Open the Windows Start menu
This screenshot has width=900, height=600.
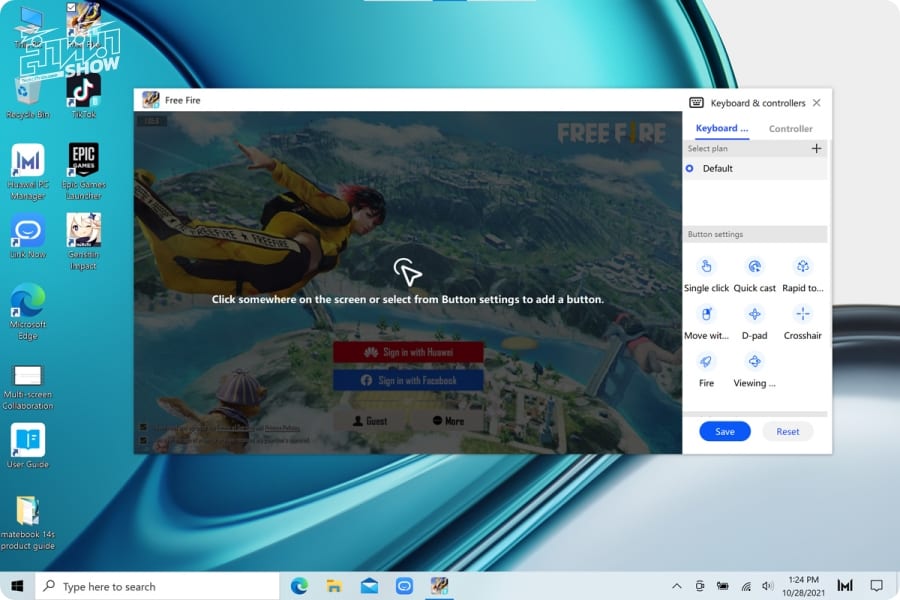pyautogui.click(x=17, y=586)
